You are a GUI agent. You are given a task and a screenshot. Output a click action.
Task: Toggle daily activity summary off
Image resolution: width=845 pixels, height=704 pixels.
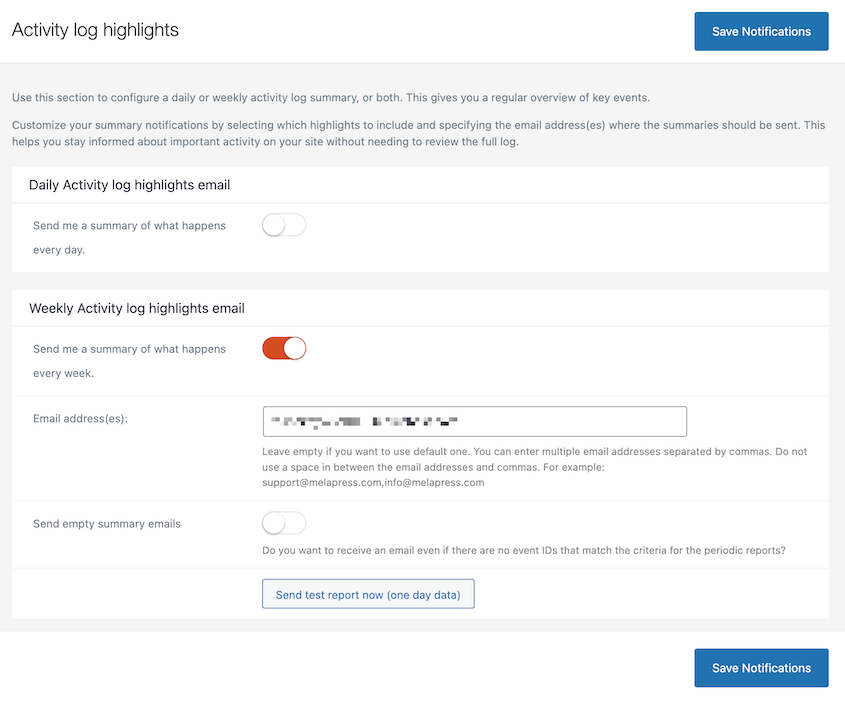(x=283, y=224)
